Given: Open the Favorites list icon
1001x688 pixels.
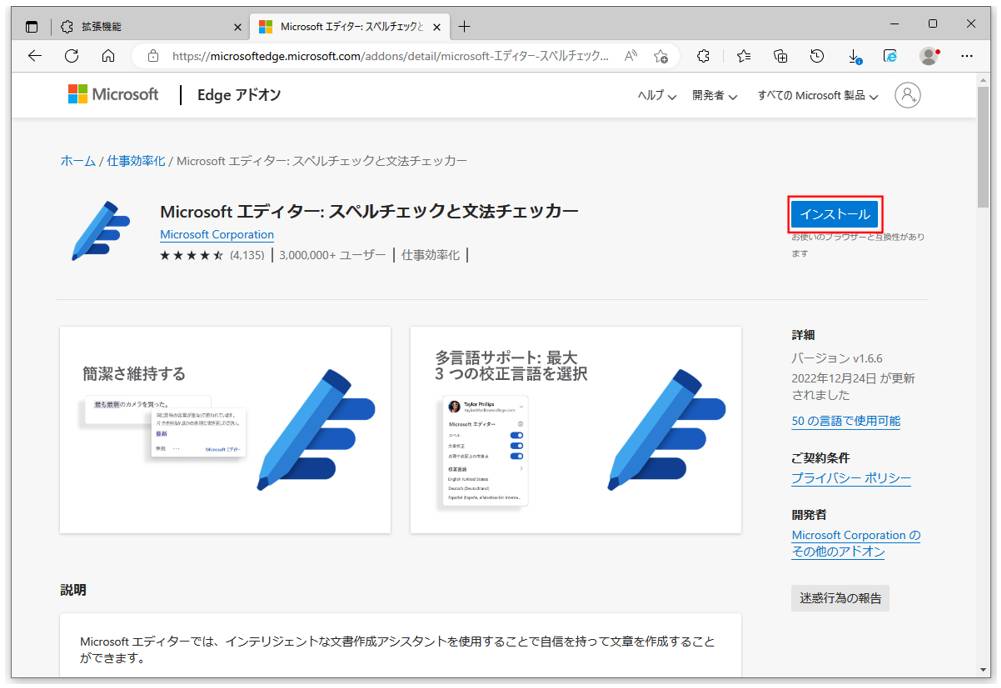Looking at the screenshot, I should click(744, 56).
